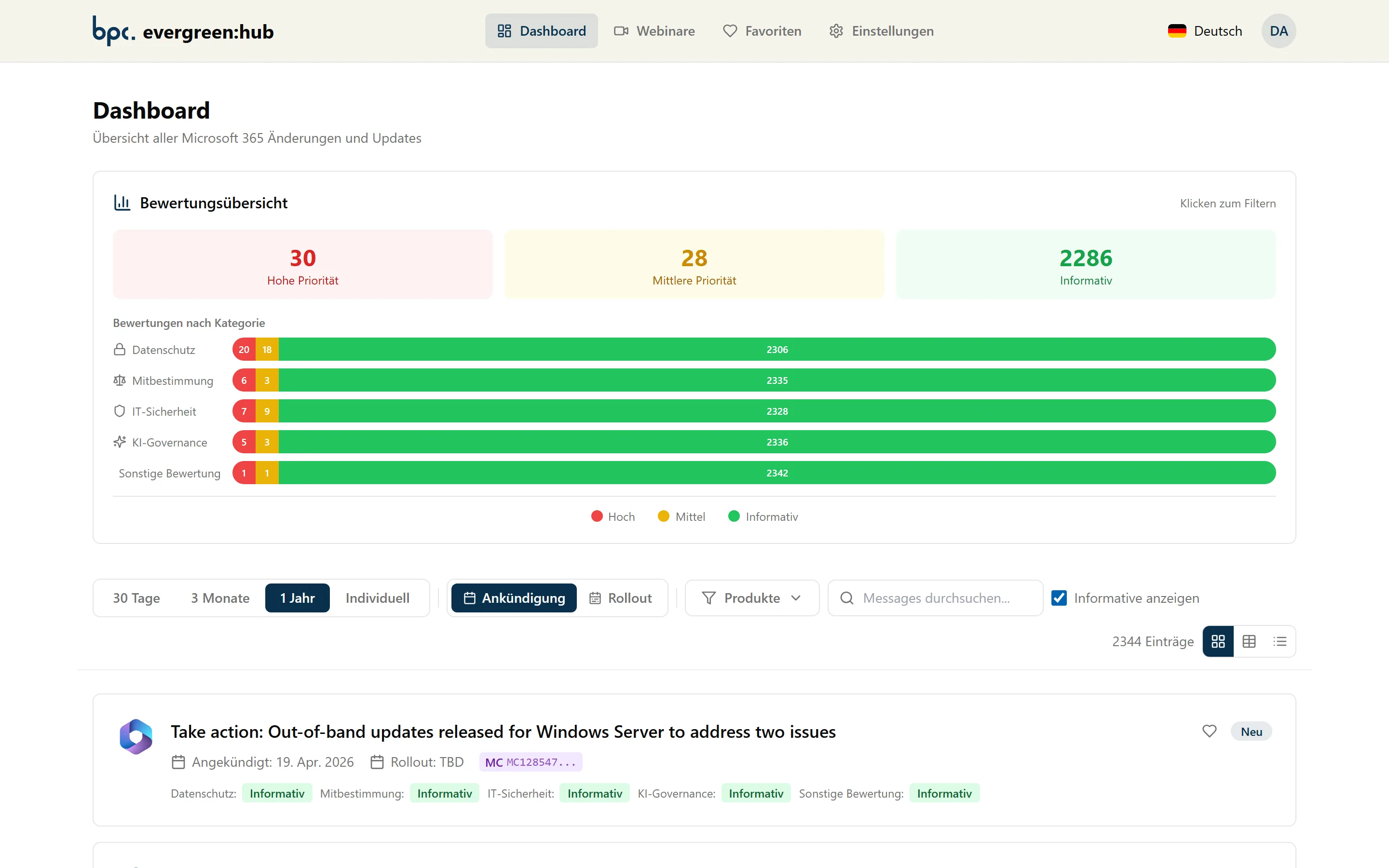Click the Angekündigt calendar icon
1389x868 pixels.
point(178,762)
